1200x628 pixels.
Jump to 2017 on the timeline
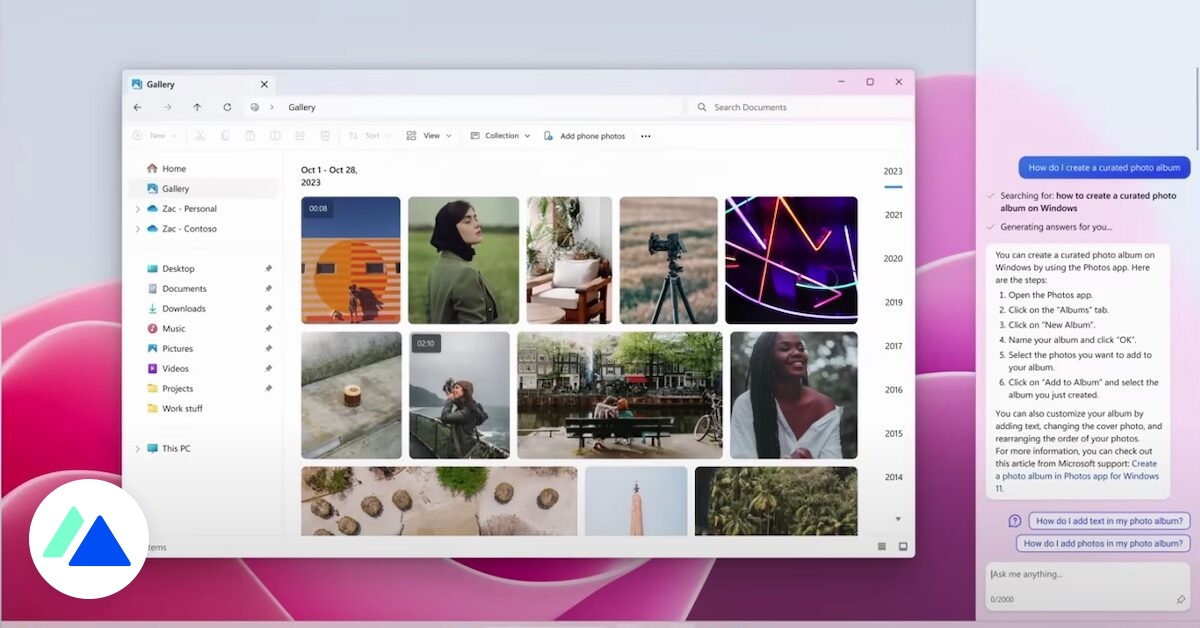(893, 347)
